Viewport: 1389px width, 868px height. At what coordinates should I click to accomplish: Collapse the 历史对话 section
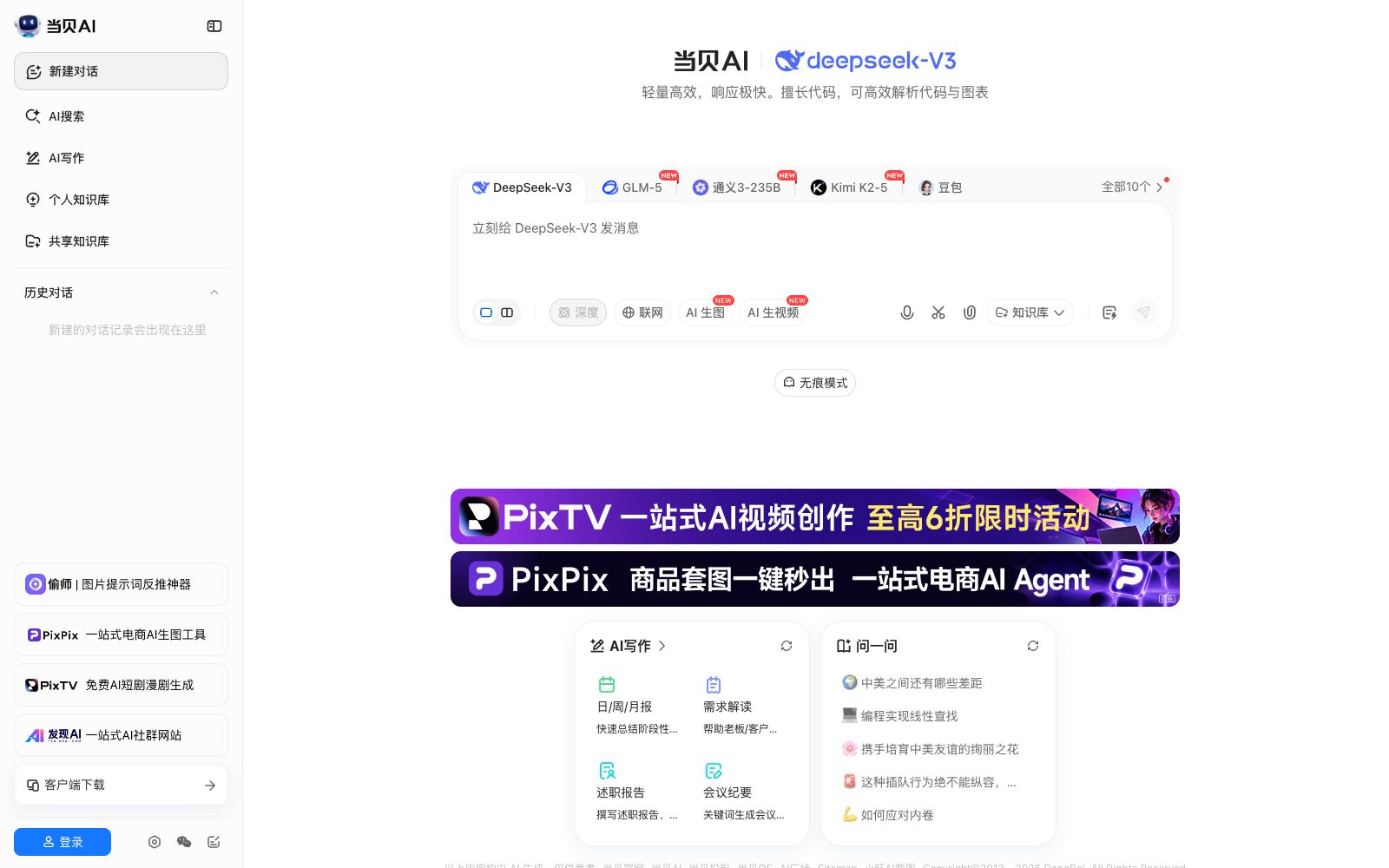214,293
